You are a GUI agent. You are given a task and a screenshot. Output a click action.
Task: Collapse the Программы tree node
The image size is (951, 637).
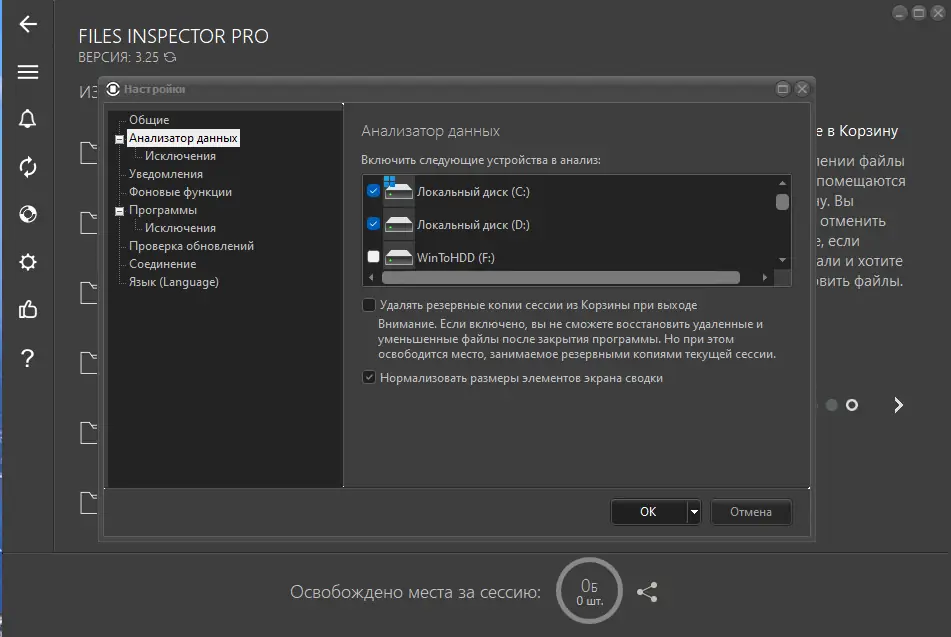tap(119, 212)
